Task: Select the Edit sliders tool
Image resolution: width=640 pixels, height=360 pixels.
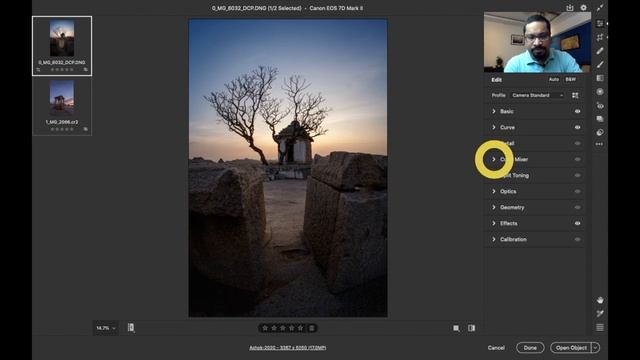Action: (x=600, y=24)
